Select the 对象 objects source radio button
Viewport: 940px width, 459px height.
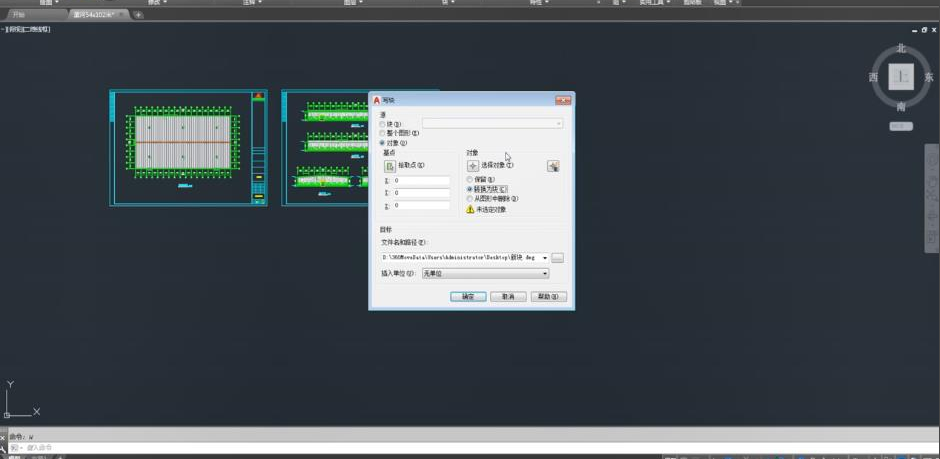point(382,143)
